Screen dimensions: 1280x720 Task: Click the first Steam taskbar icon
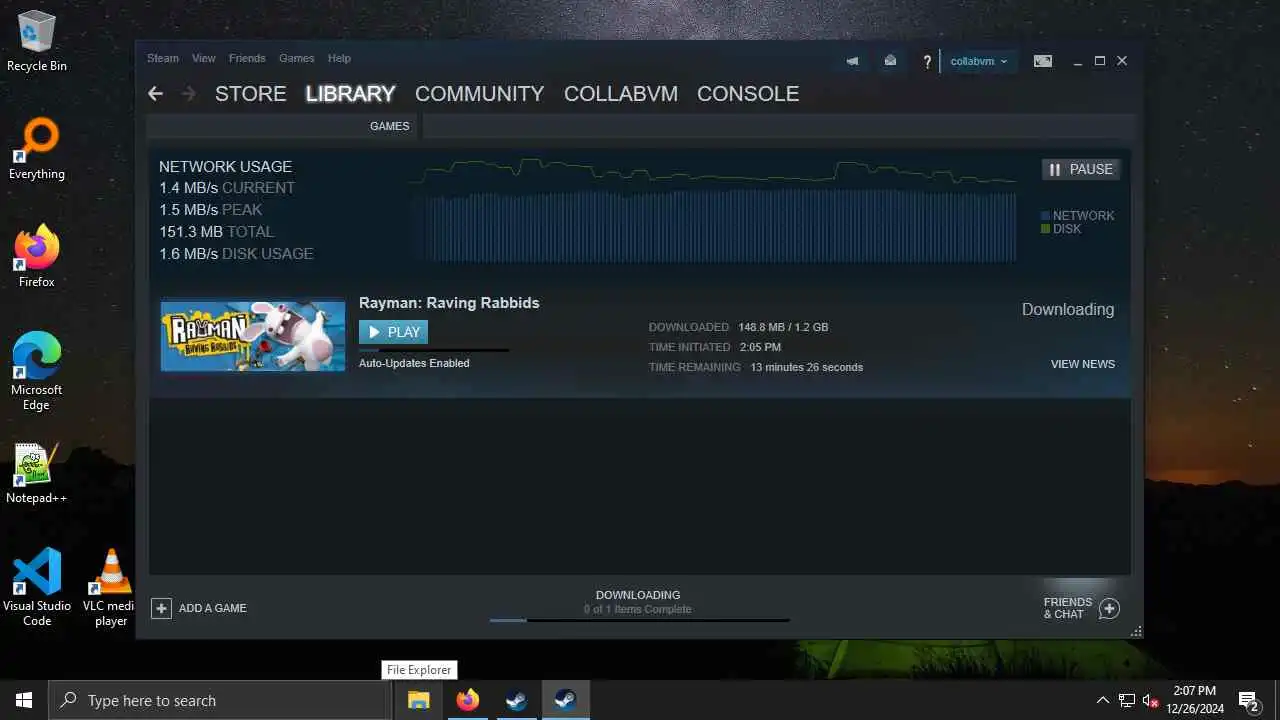(x=516, y=700)
